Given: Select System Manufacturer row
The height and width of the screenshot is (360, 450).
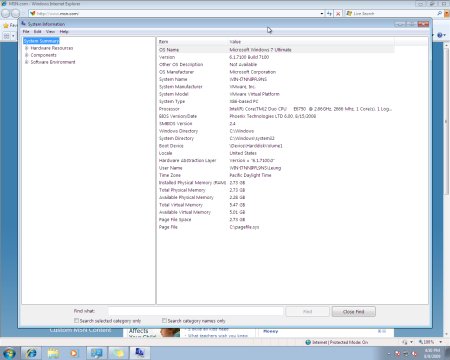Looking at the screenshot, I should [x=276, y=86].
